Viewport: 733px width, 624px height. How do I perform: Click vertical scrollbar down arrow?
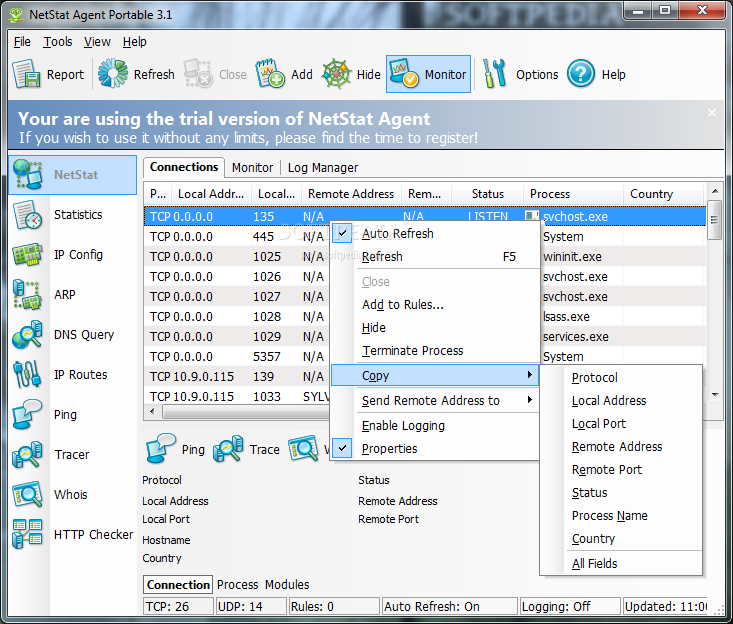coord(715,395)
